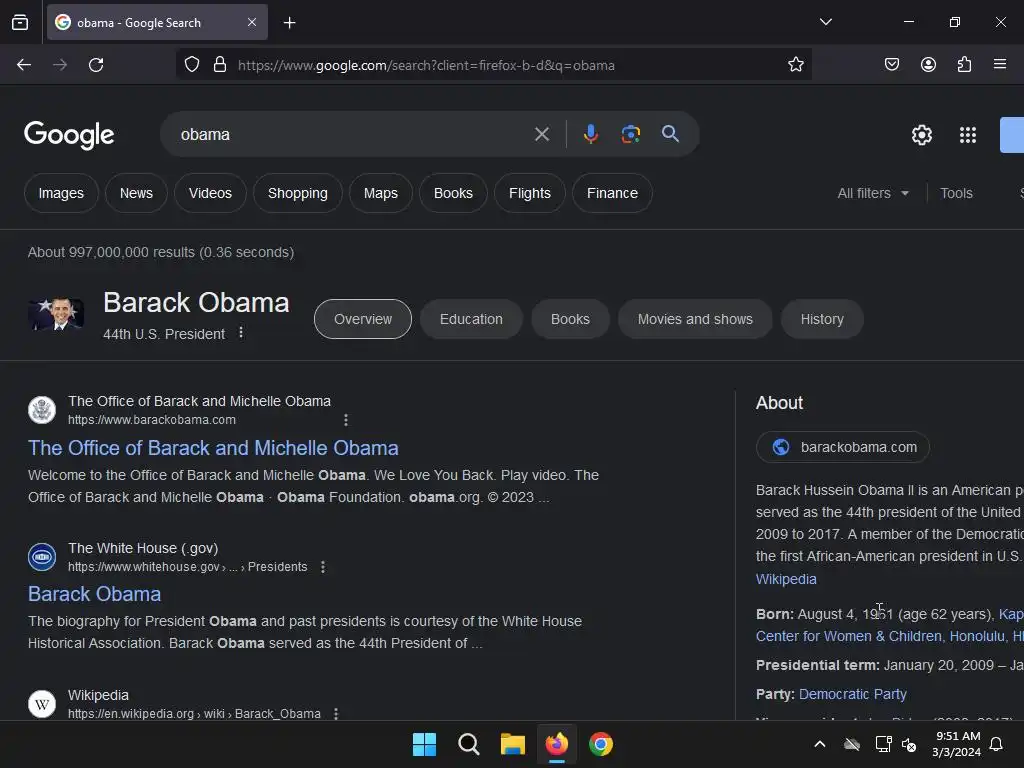
Task: Bookmark this page with star icon
Action: (795, 65)
